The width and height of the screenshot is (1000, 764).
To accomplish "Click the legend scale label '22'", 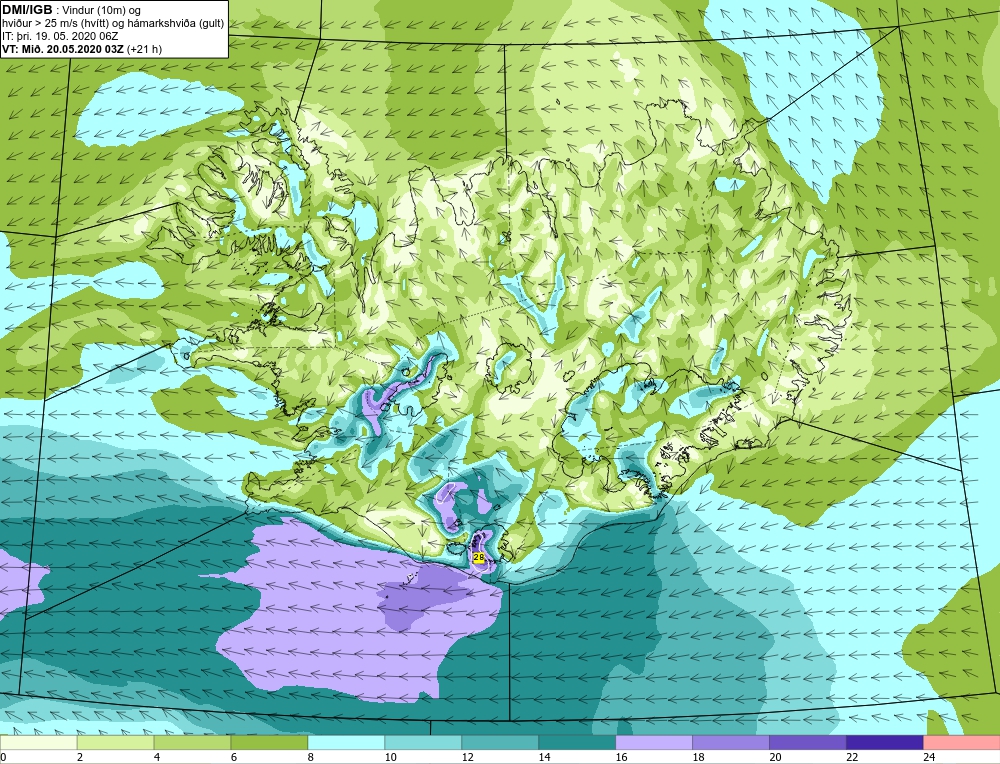I will coord(853,757).
